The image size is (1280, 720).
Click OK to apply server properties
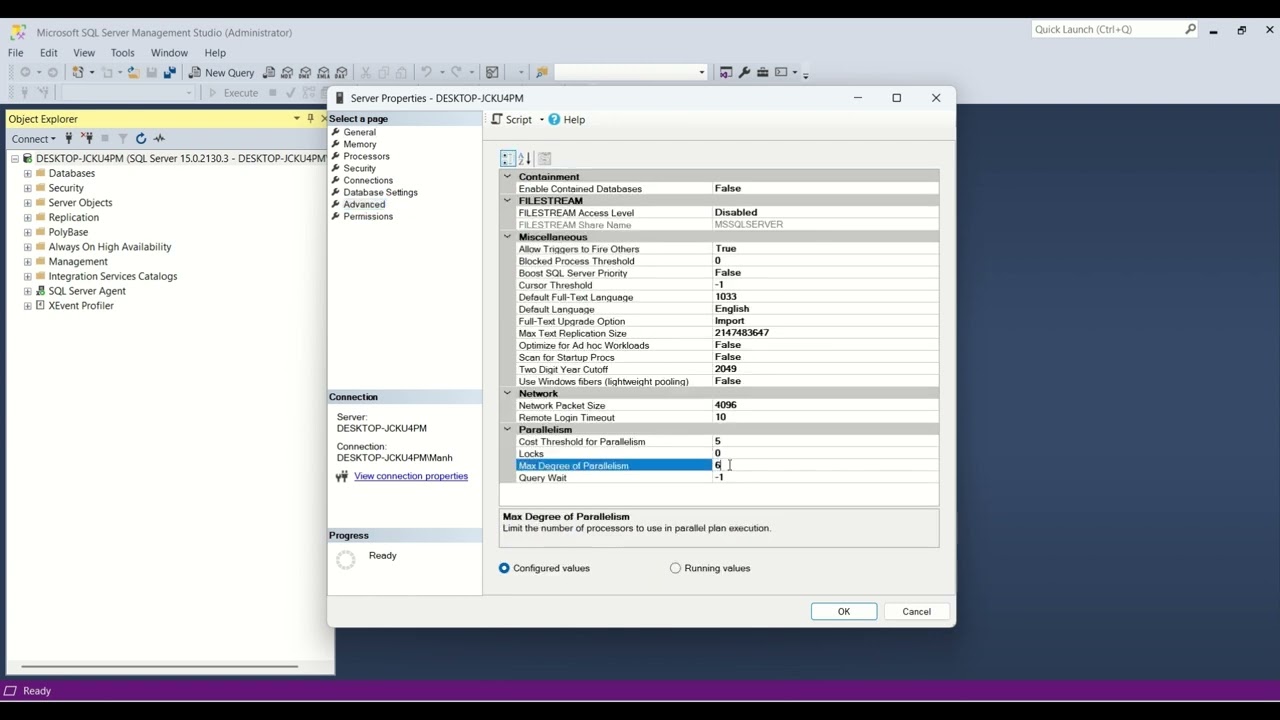[x=844, y=612]
